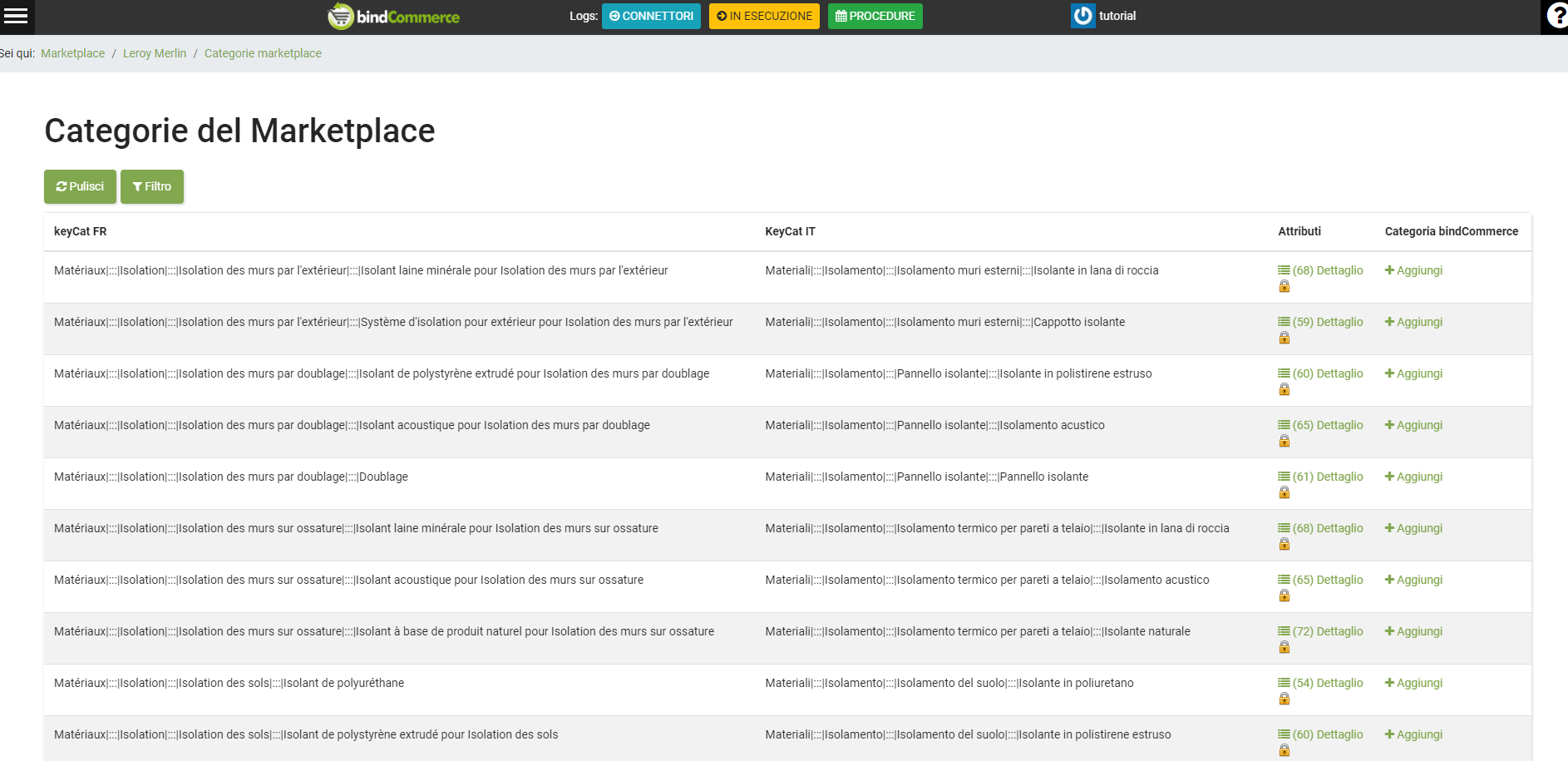Open Categorie marketplace breadcrumb

pyautogui.click(x=263, y=53)
